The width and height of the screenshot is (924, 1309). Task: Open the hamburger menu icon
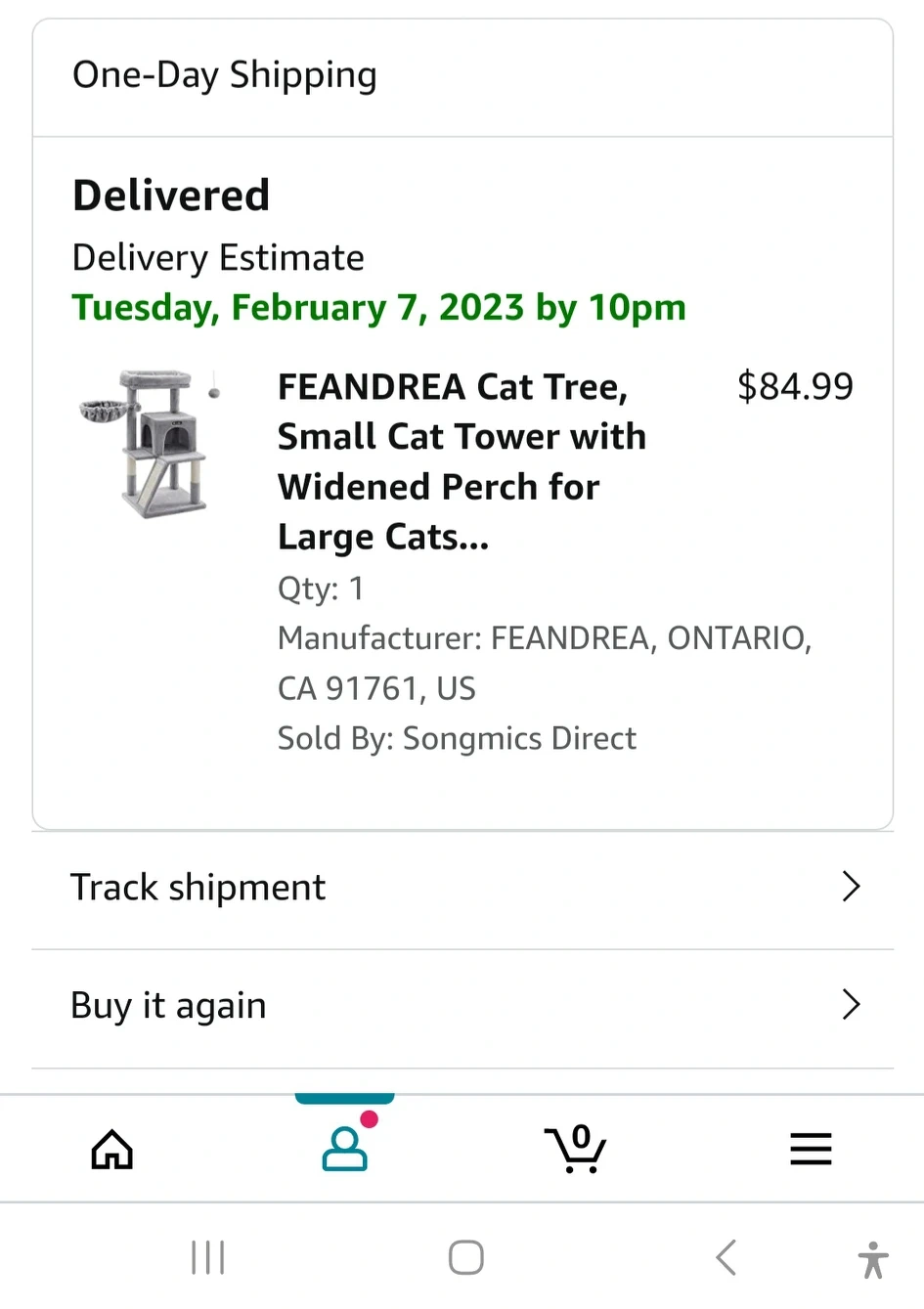[x=811, y=1149]
